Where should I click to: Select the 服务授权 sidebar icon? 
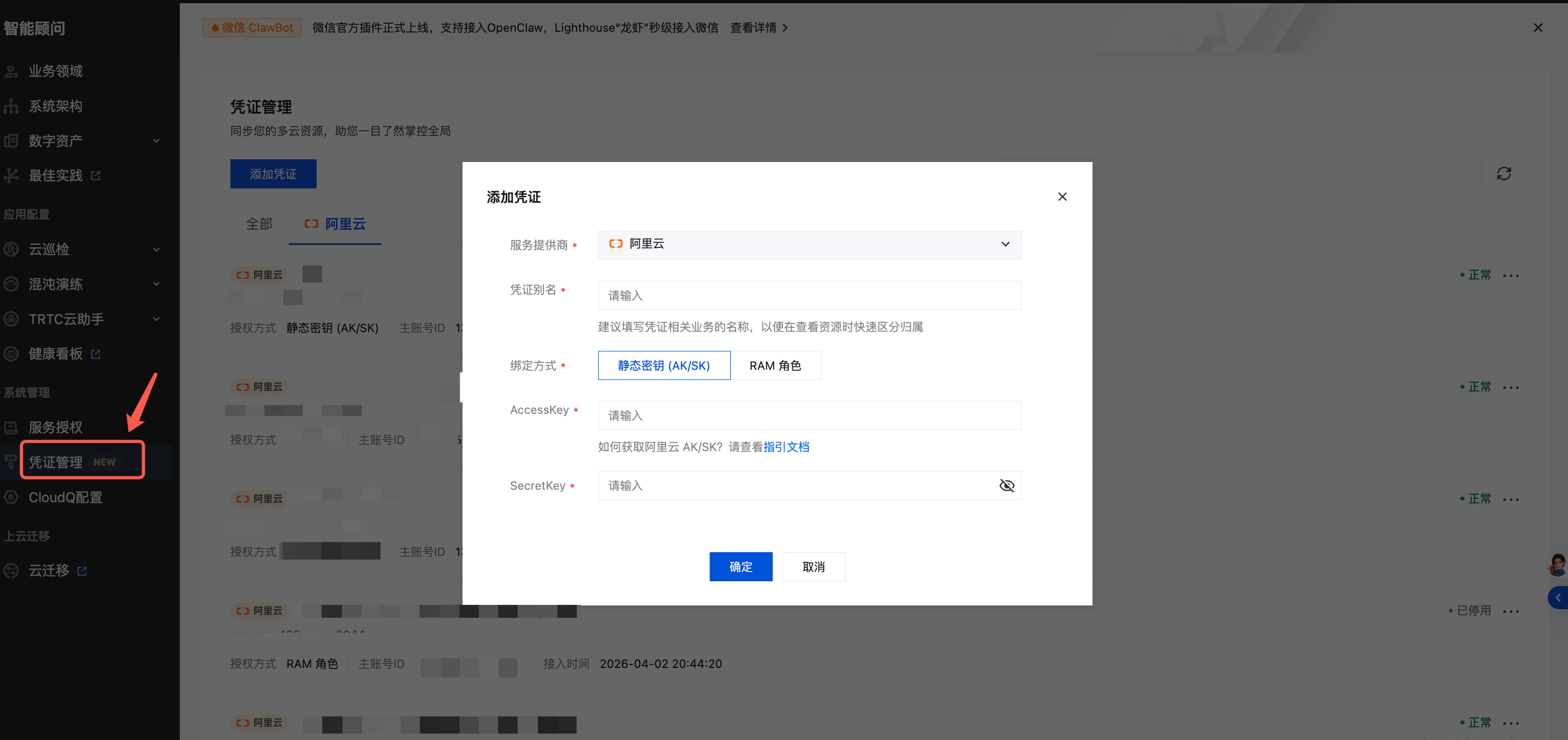point(11,427)
